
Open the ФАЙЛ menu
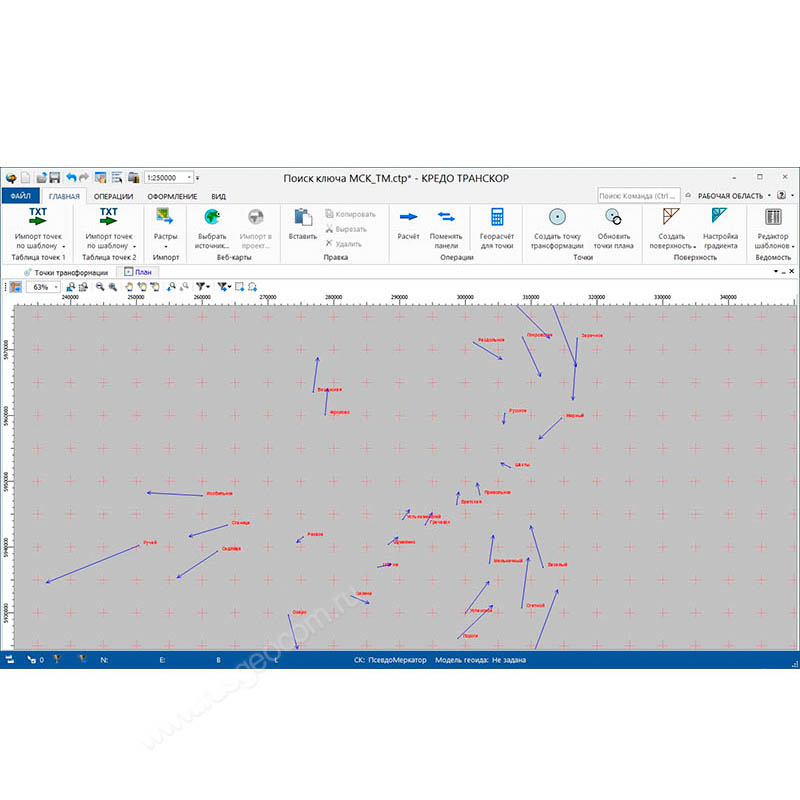(21, 196)
